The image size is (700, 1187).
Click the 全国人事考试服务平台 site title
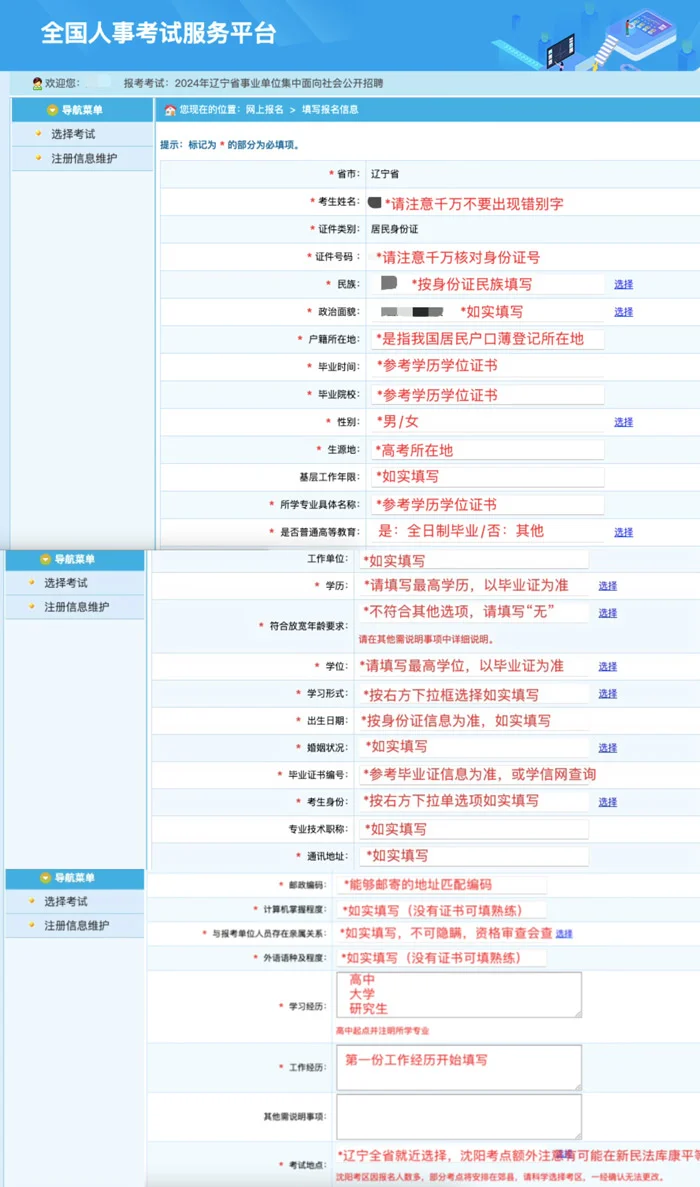click(x=158, y=33)
